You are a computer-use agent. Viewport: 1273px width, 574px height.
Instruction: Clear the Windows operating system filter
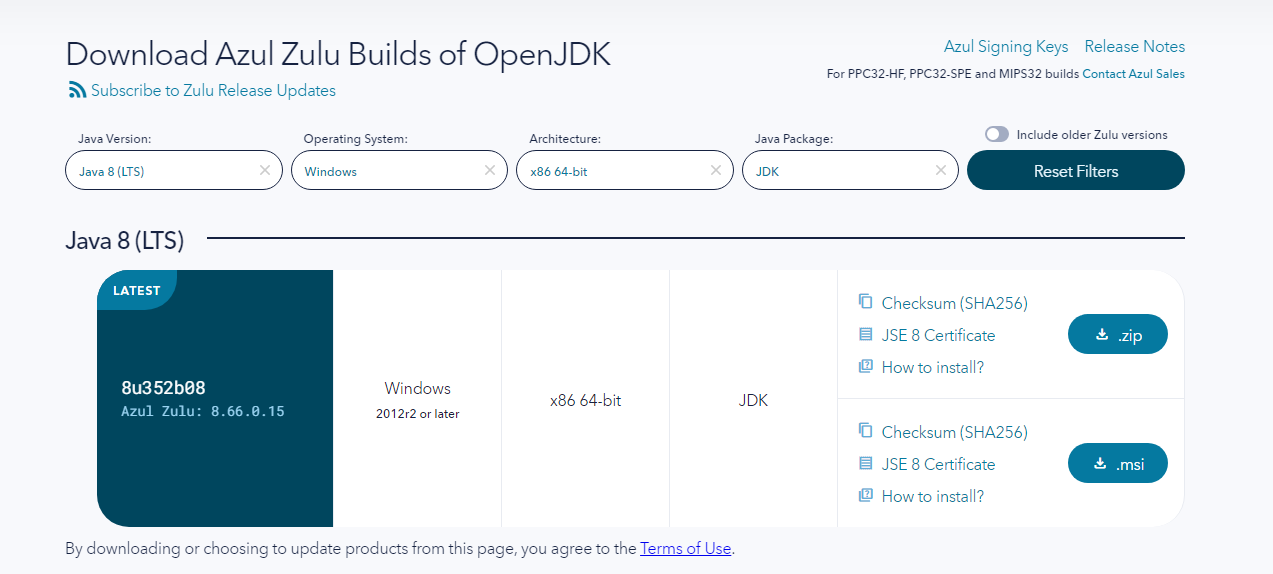point(489,171)
